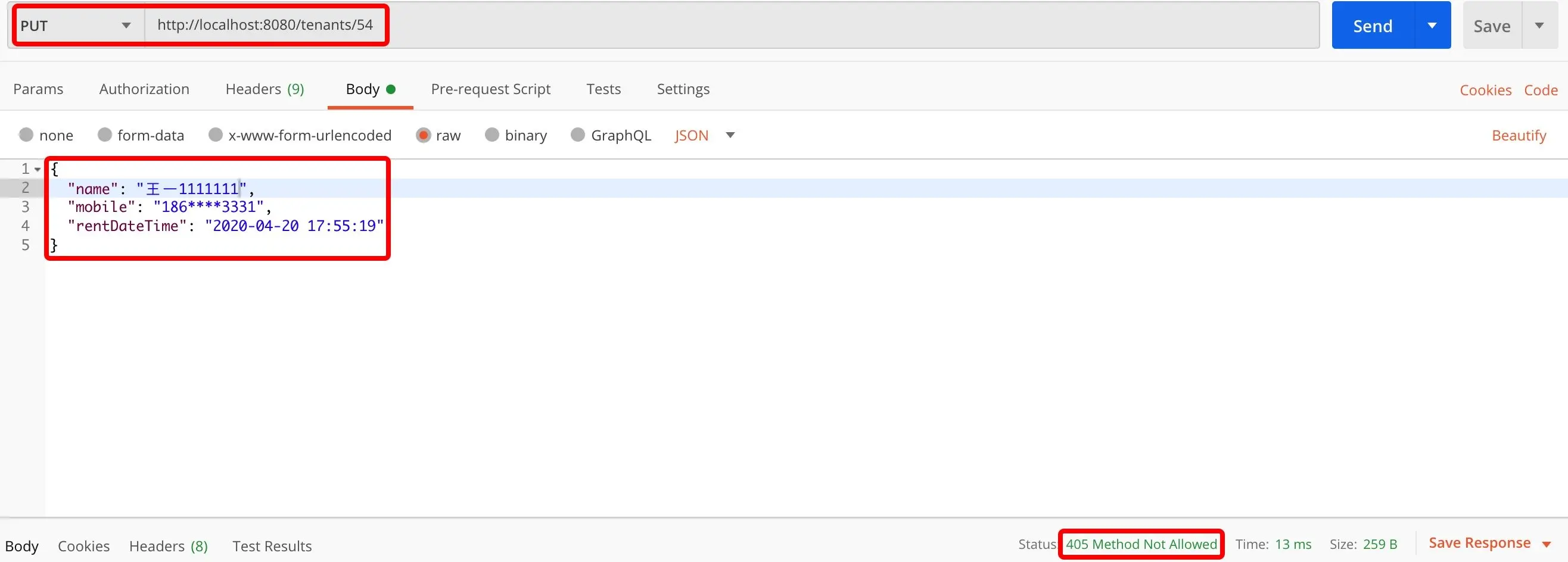Click the 405 Method Not Allowed status
Viewport: 1568px width, 562px height.
[1141, 544]
